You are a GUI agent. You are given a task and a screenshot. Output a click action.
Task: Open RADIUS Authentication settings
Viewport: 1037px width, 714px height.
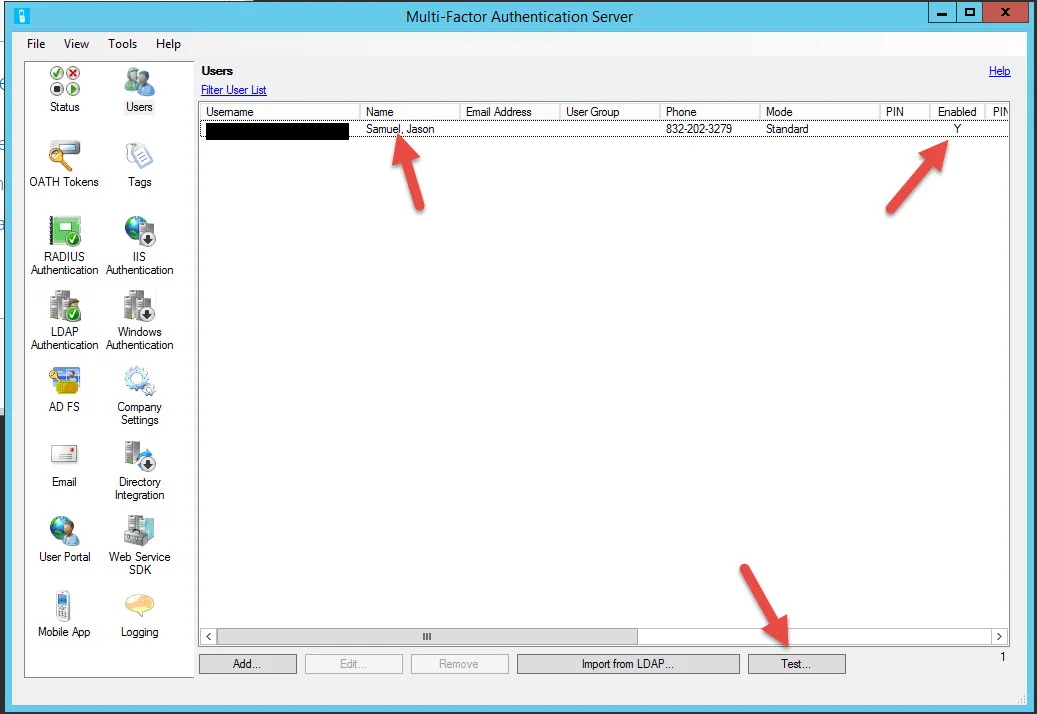pyautogui.click(x=64, y=245)
